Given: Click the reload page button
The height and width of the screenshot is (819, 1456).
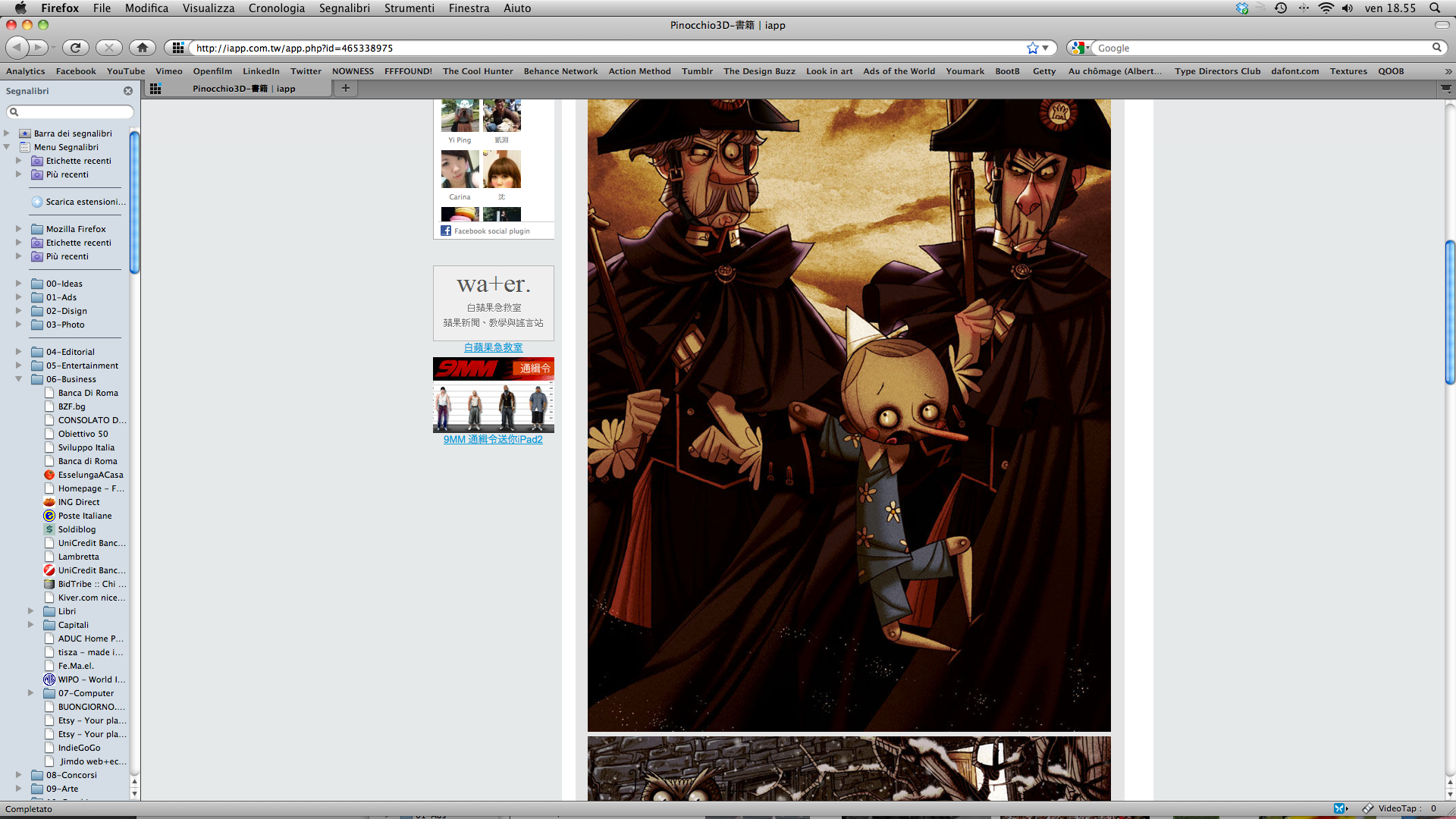Looking at the screenshot, I should tap(75, 48).
